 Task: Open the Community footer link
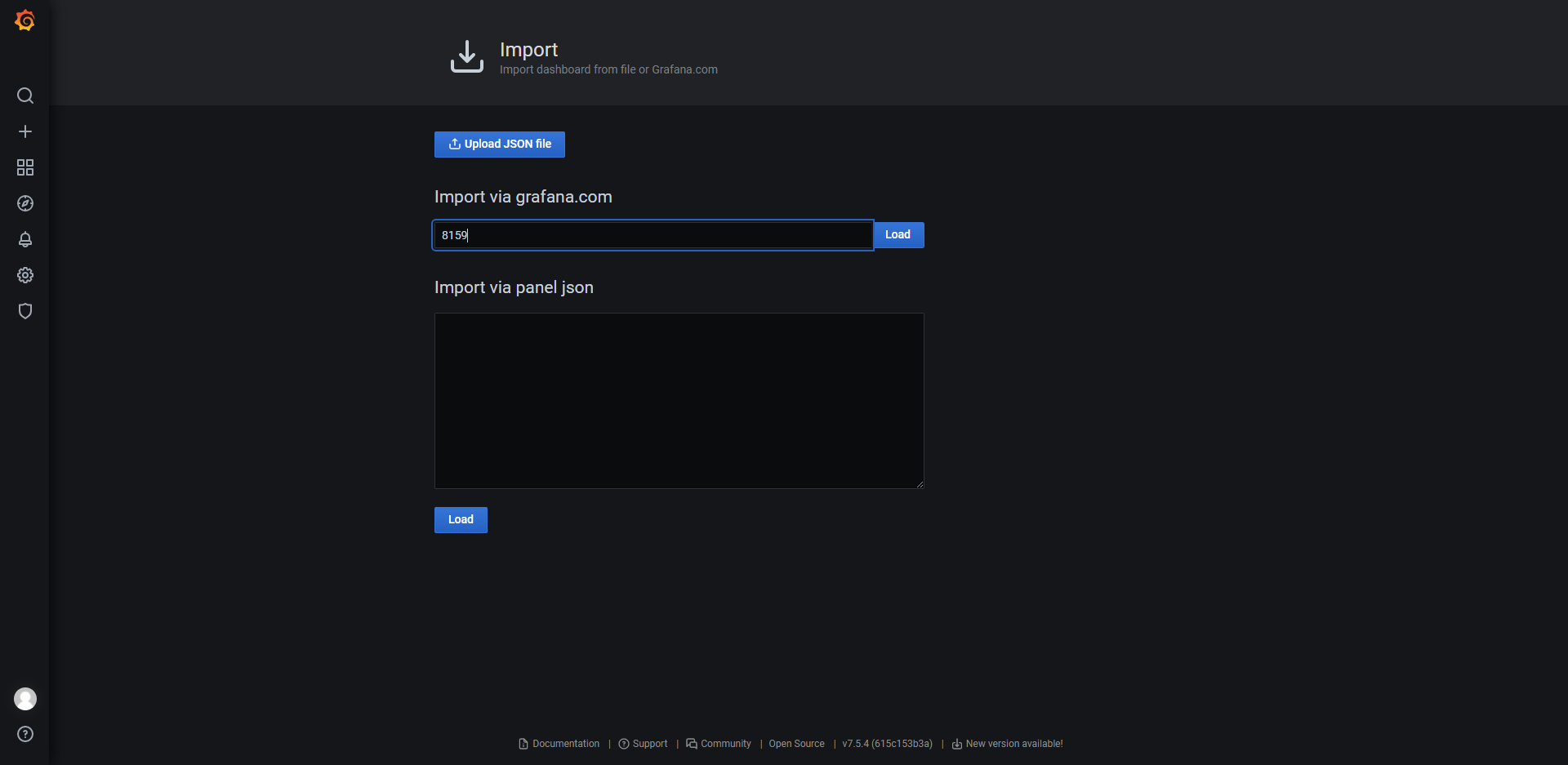719,744
